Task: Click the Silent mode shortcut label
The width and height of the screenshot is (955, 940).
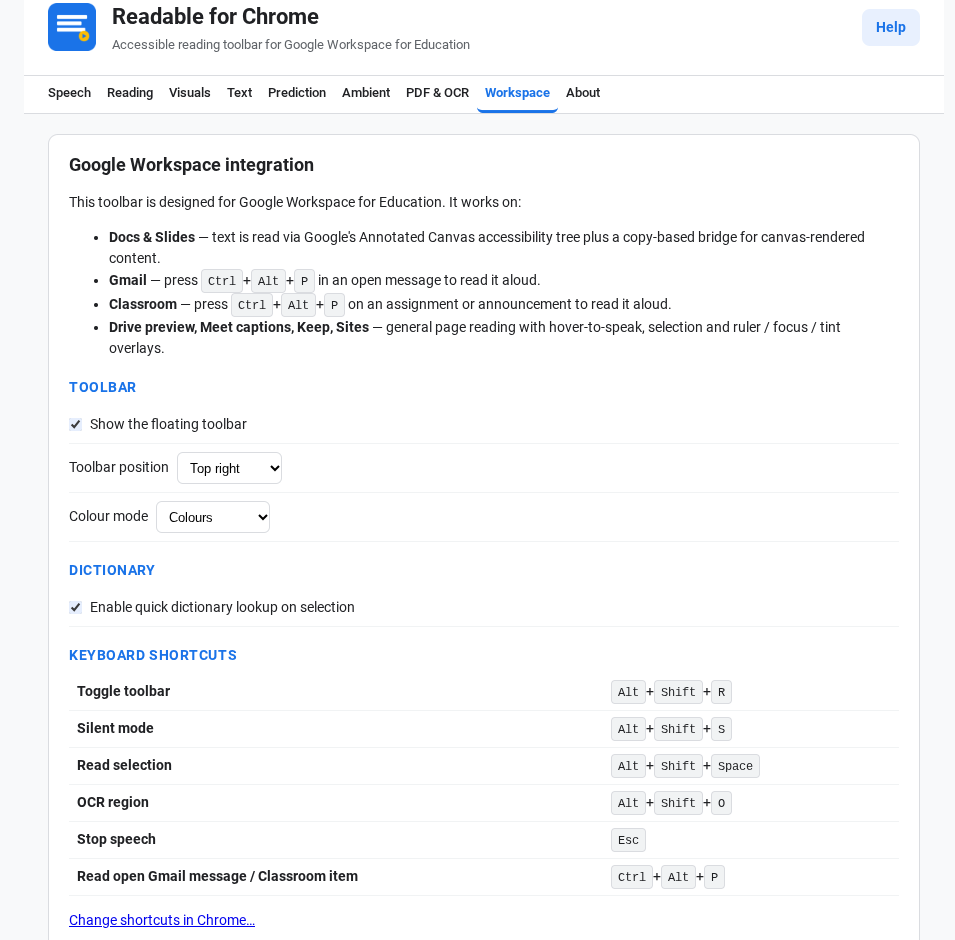Action: 115,728
